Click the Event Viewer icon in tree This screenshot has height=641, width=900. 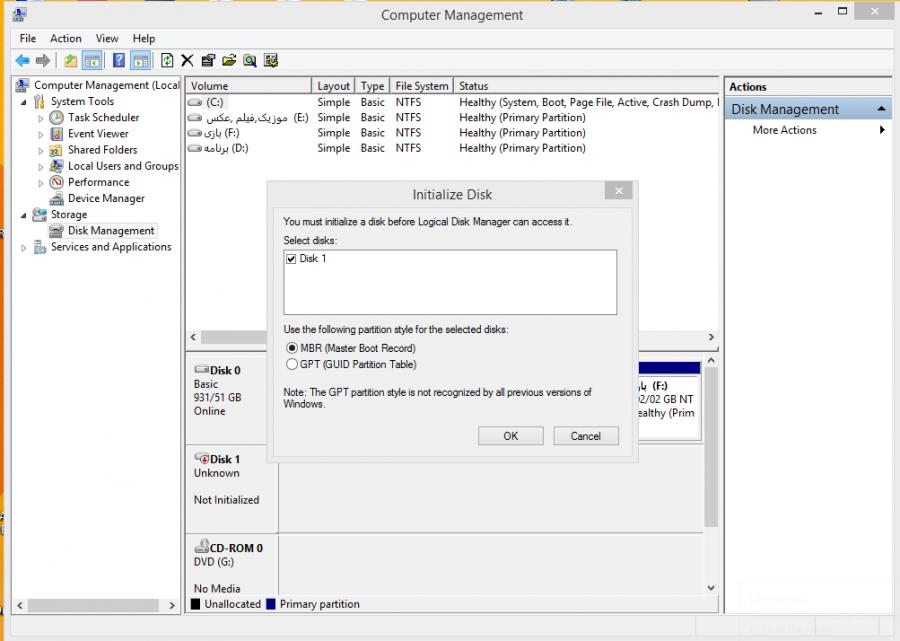(56, 134)
